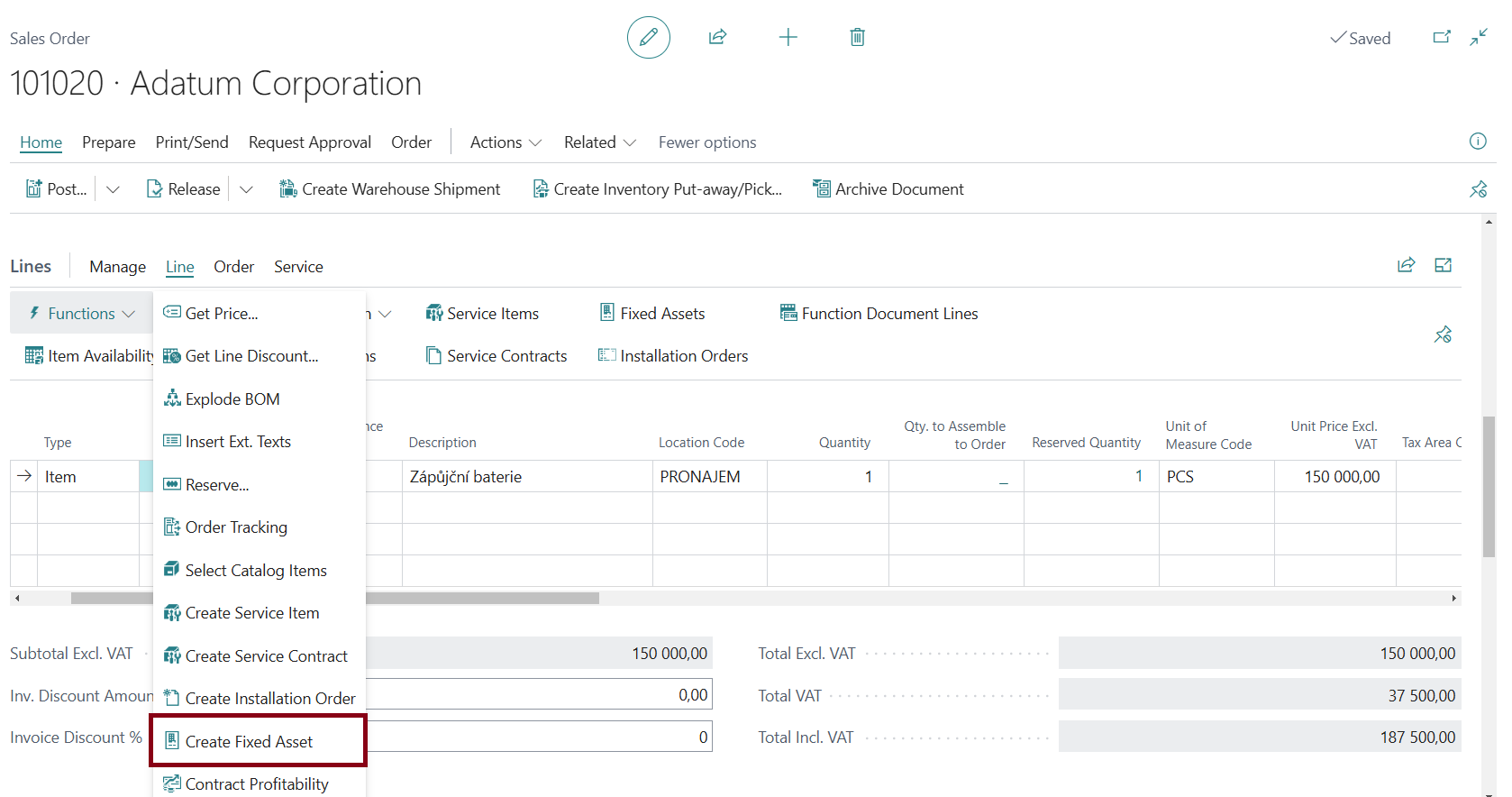Click the plus icon to create new order
The height and width of the screenshot is (797, 1512).
(788, 37)
